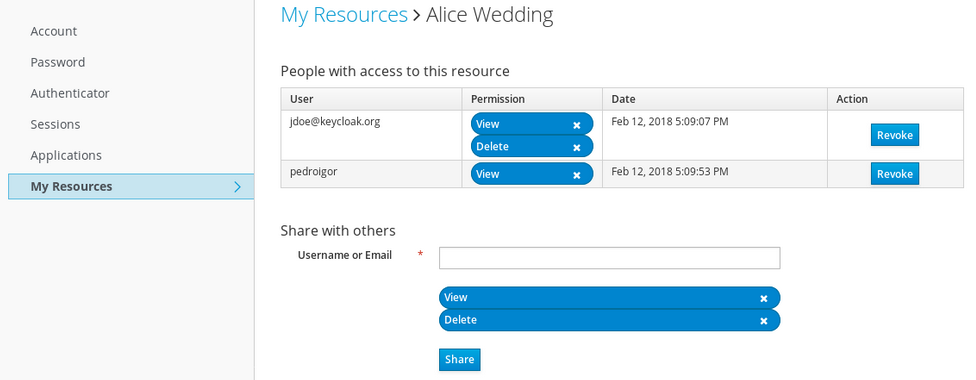Revoke access for pedroigor
The image size is (976, 380).
tap(894, 174)
